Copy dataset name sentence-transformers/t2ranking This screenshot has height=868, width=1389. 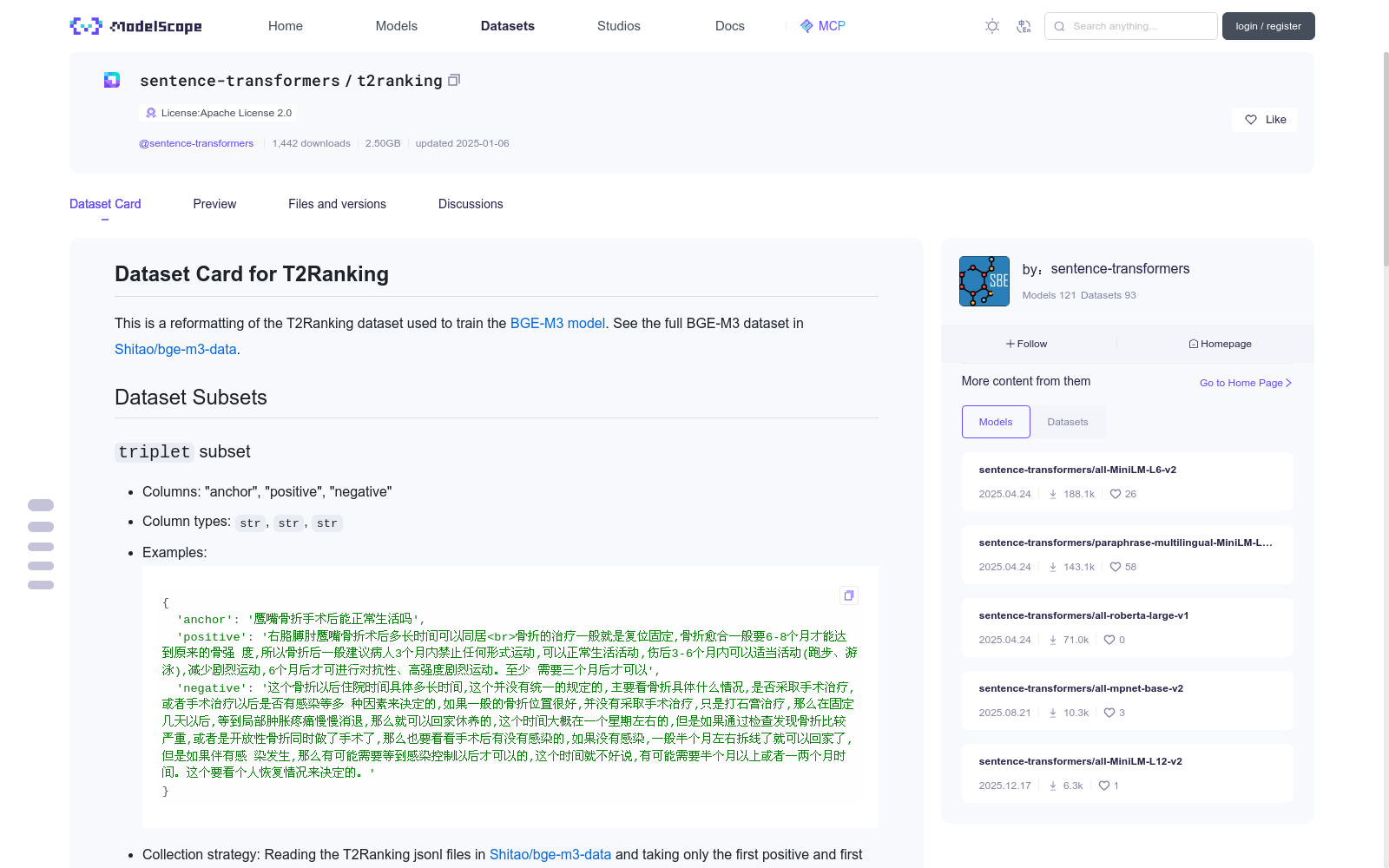pyautogui.click(x=454, y=80)
